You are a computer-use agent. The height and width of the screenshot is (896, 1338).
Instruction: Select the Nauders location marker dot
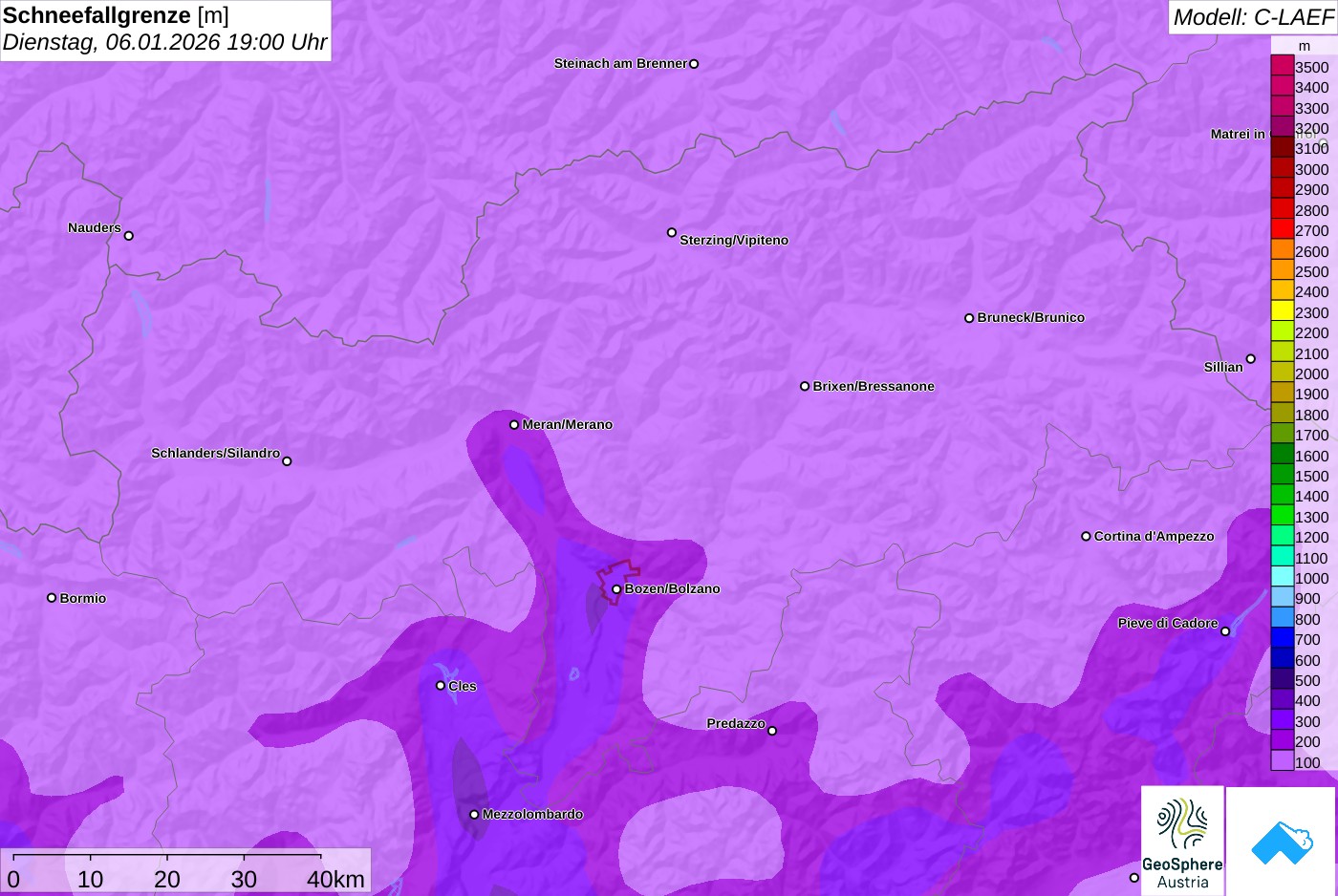coord(129,235)
